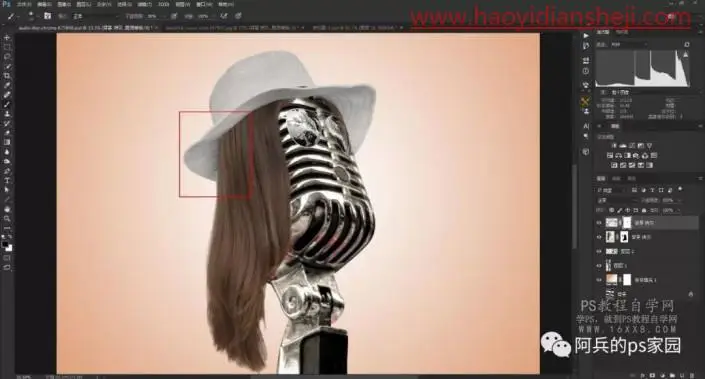Select the Eyedropper tool
The height and width of the screenshot is (379, 705).
tap(7, 85)
